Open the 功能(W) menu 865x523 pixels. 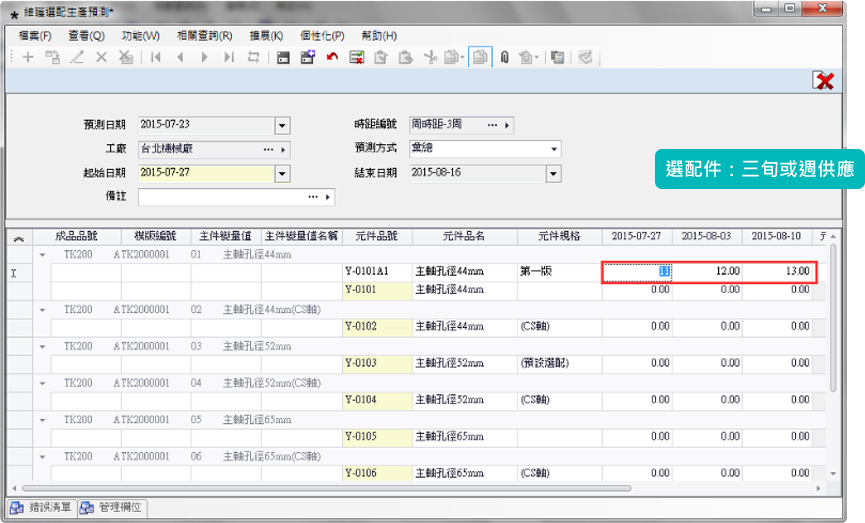coord(140,35)
